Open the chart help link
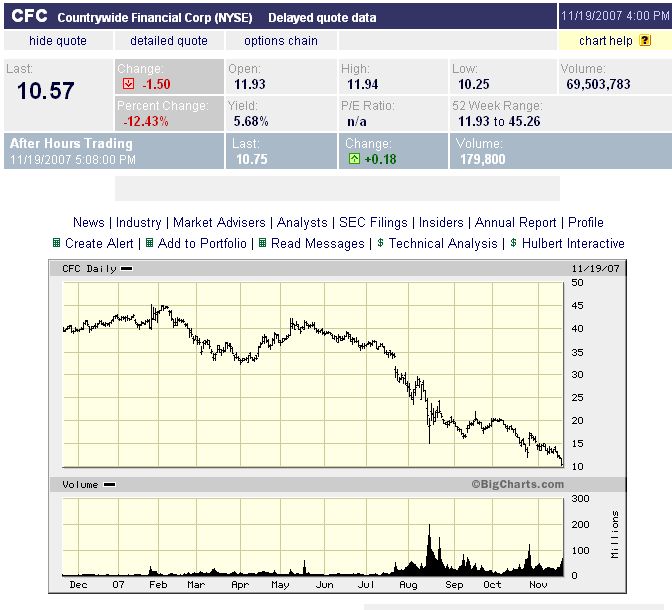The image size is (672, 610). click(x=606, y=41)
